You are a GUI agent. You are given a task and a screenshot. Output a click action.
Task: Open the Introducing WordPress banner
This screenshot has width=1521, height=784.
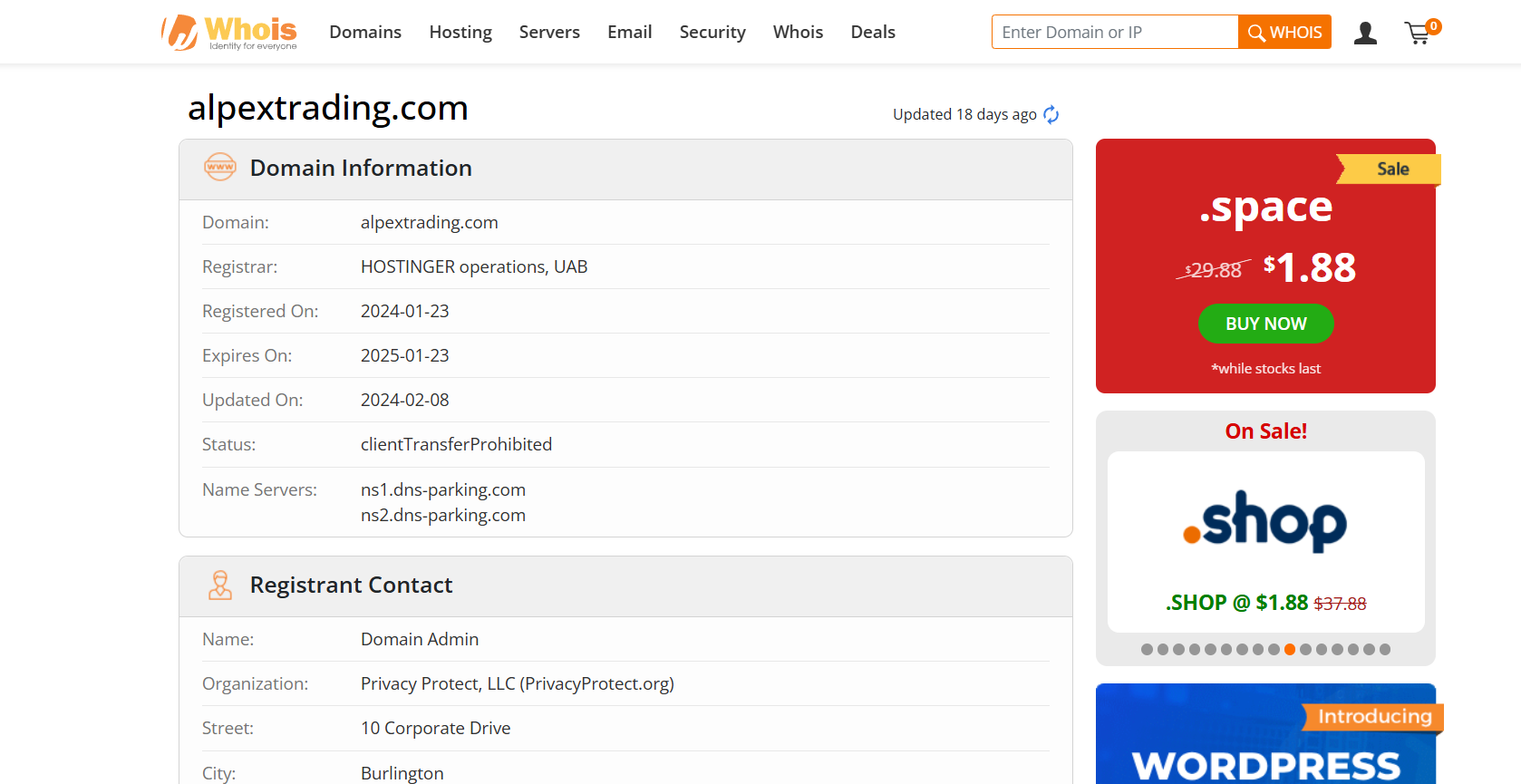[x=1265, y=733]
